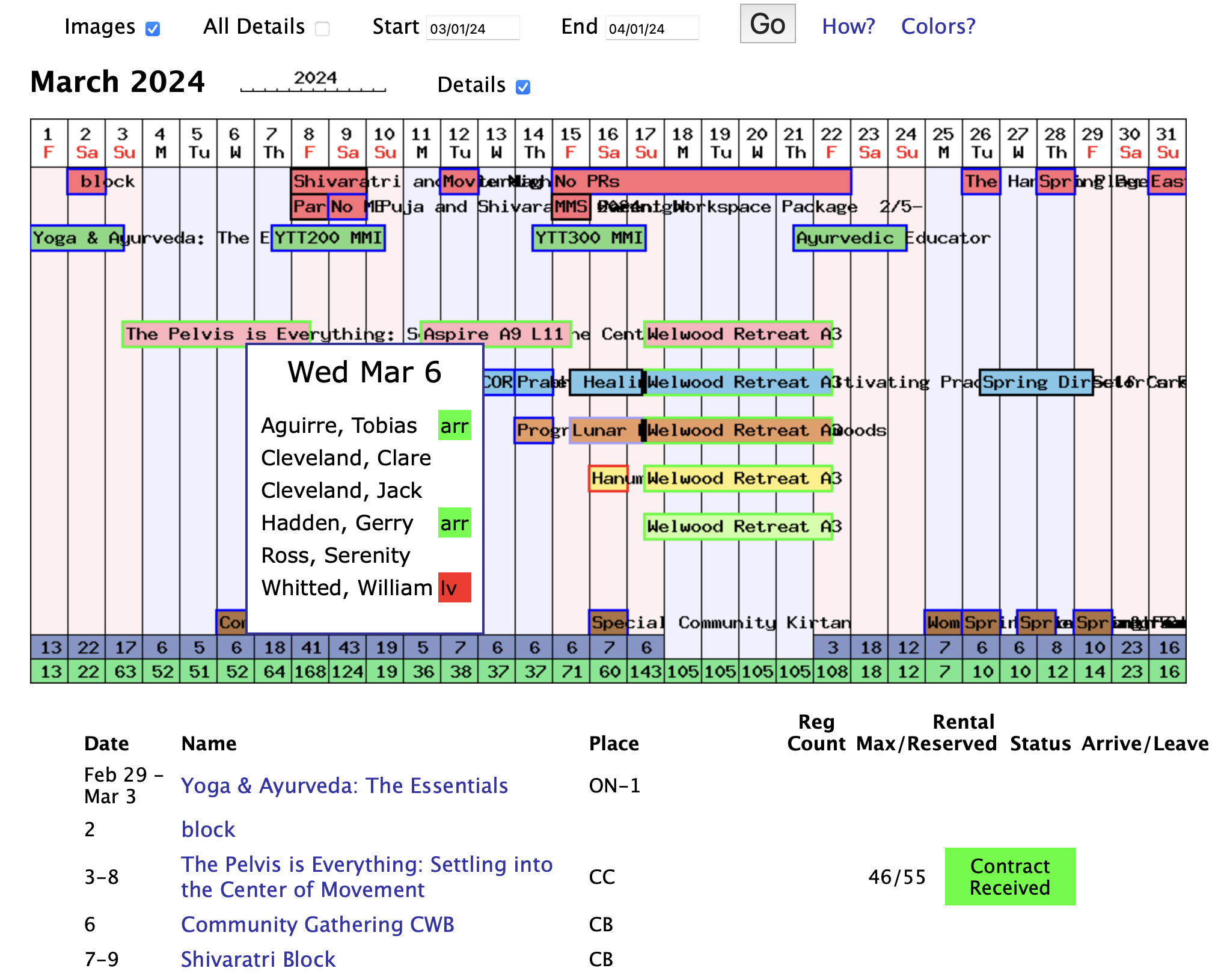Click the Go button
1218x980 pixels.
(x=767, y=24)
